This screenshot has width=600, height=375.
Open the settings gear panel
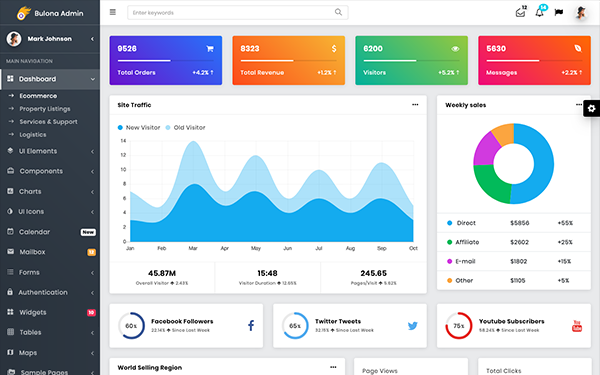click(x=592, y=108)
